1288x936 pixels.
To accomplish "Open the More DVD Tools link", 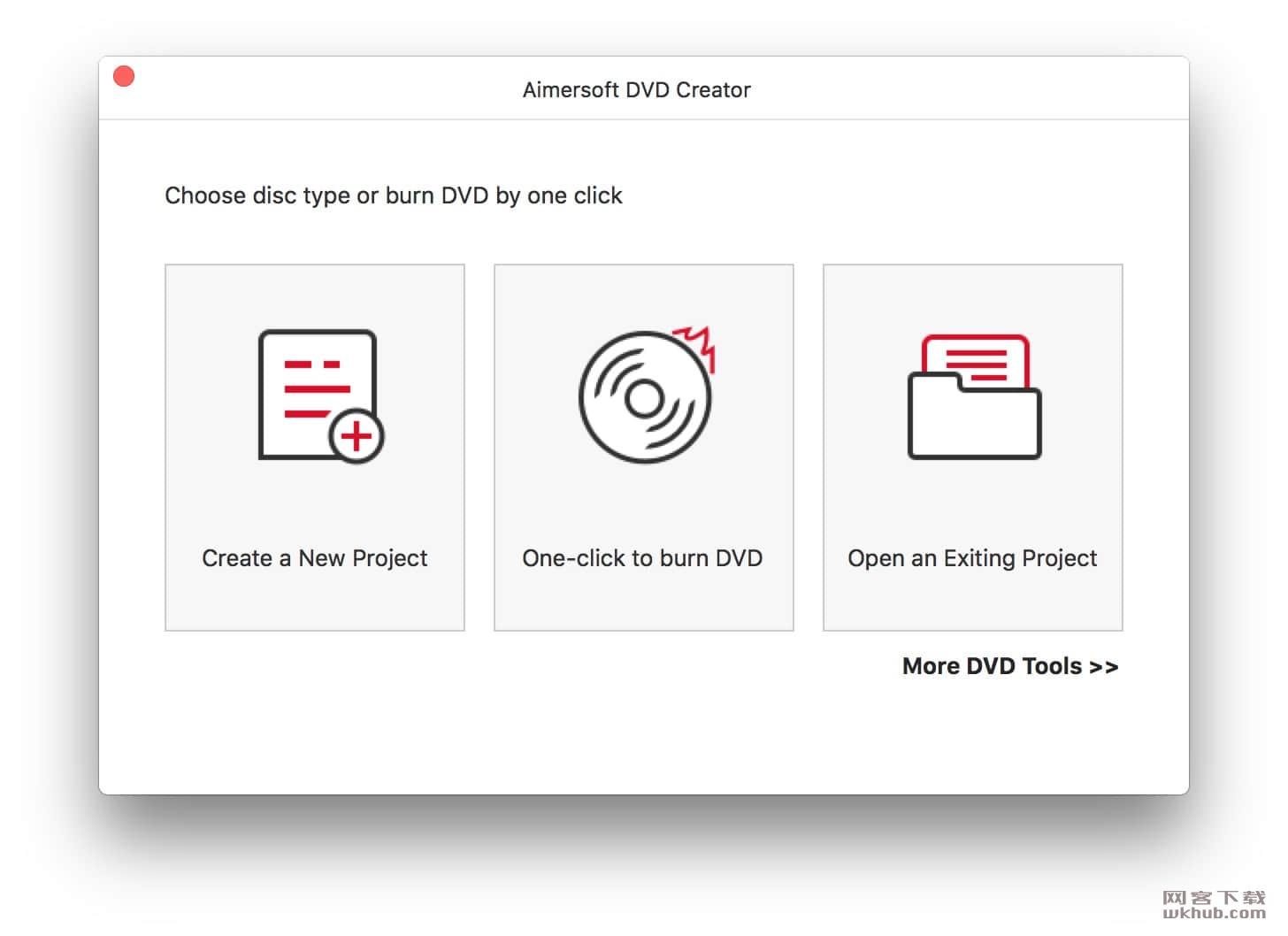I will 1010,666.
